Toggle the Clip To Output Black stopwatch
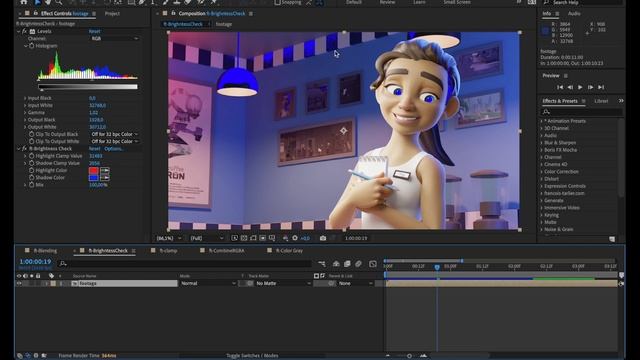This screenshot has height=360, width=640. [31, 134]
